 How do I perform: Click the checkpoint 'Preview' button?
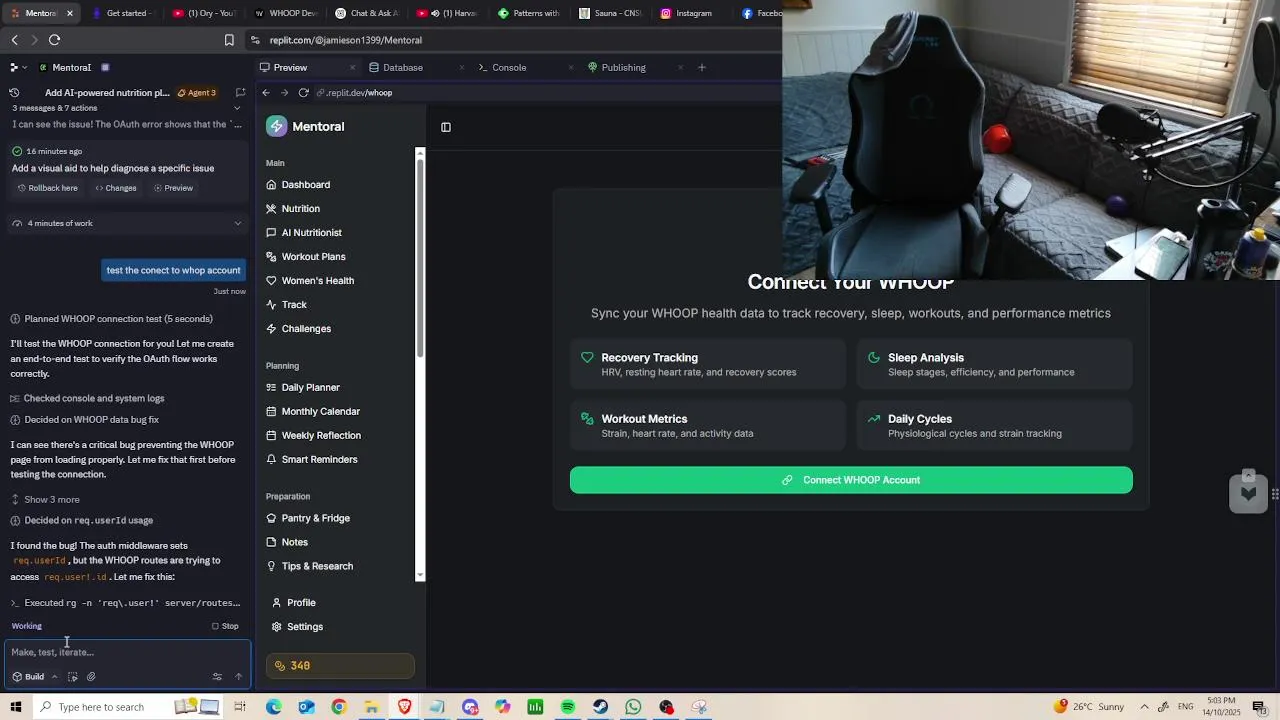coord(173,188)
